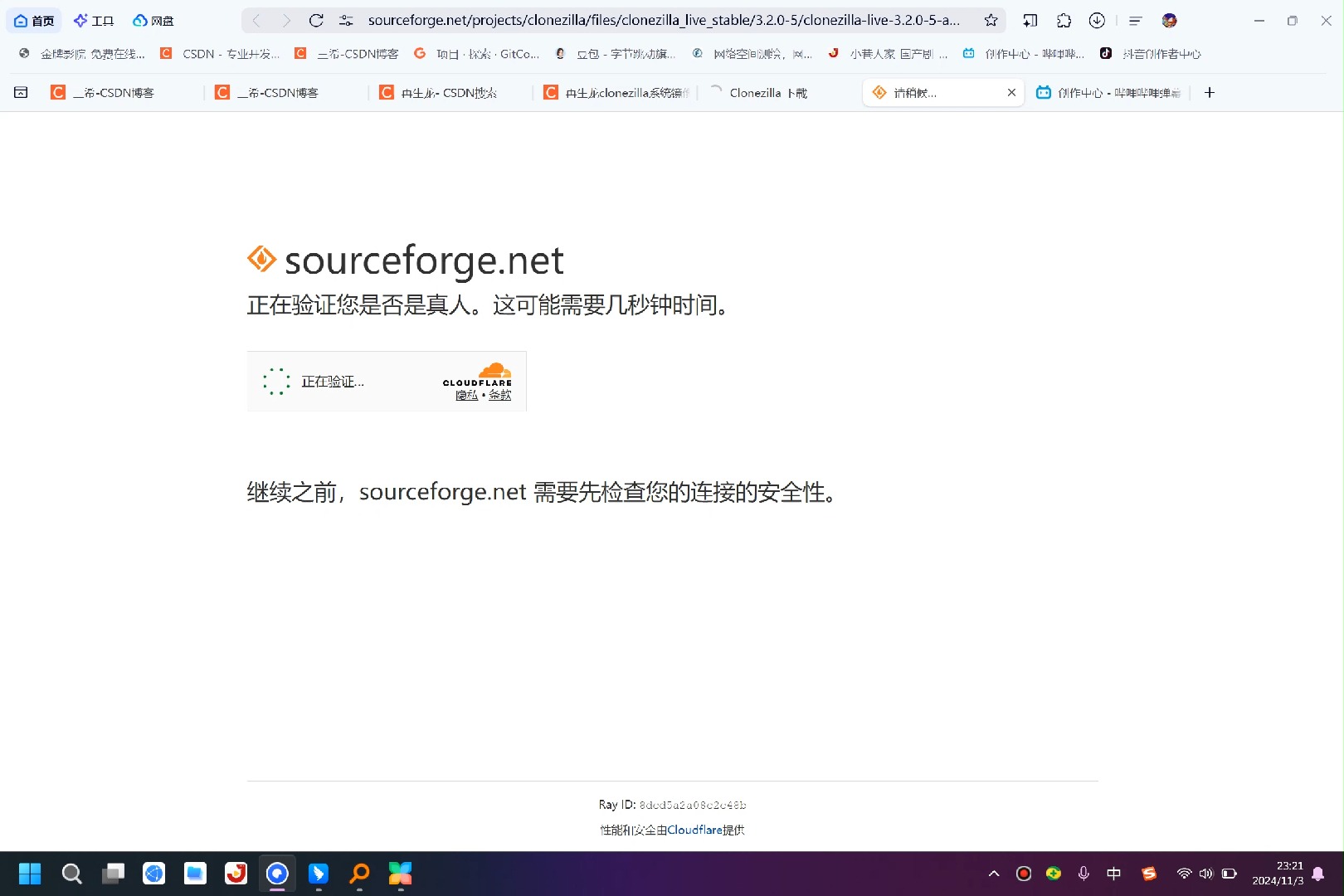
Task: Open a new tab with plus button
Action: tap(1210, 93)
